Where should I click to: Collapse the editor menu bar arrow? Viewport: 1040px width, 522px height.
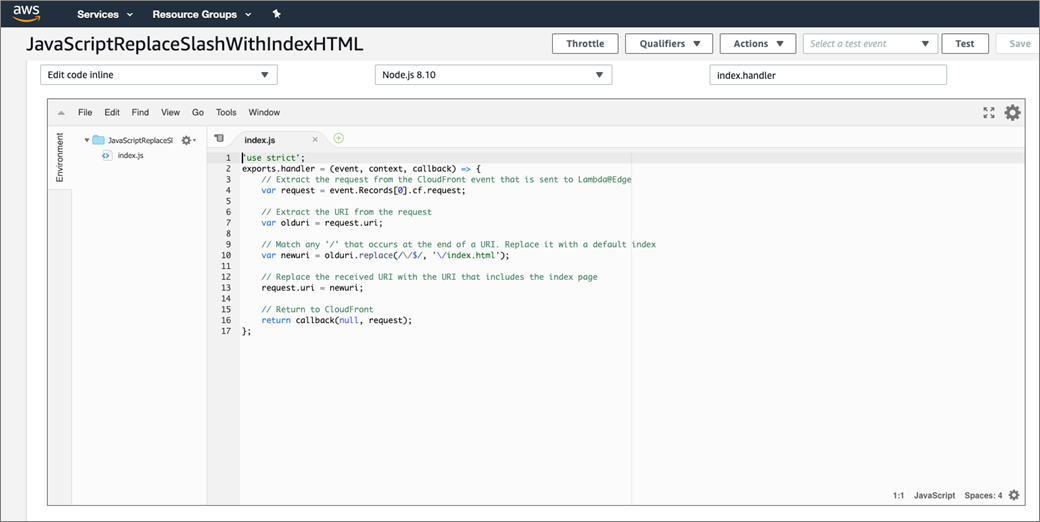tap(61, 113)
